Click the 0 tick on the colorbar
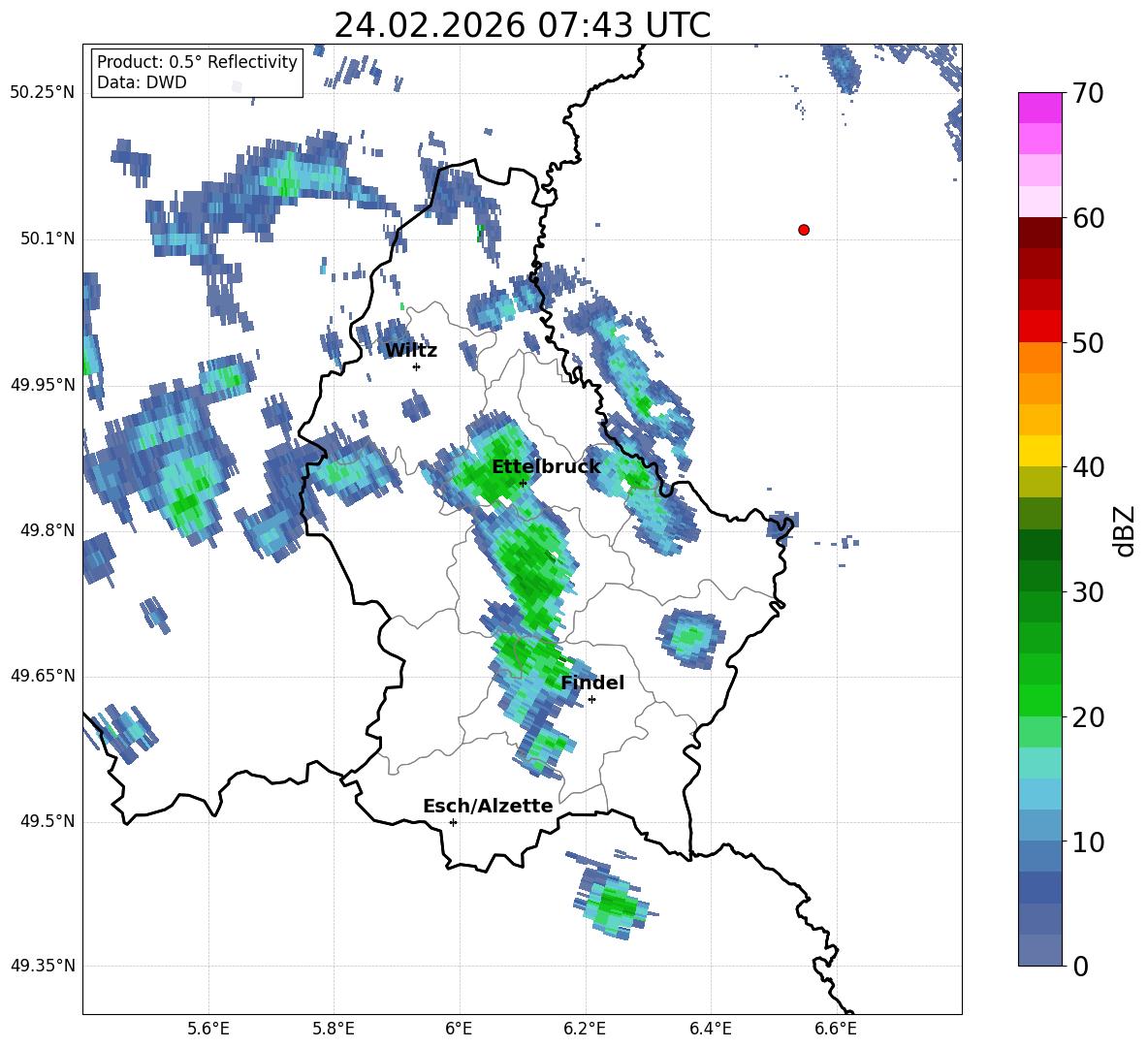 click(x=1081, y=966)
